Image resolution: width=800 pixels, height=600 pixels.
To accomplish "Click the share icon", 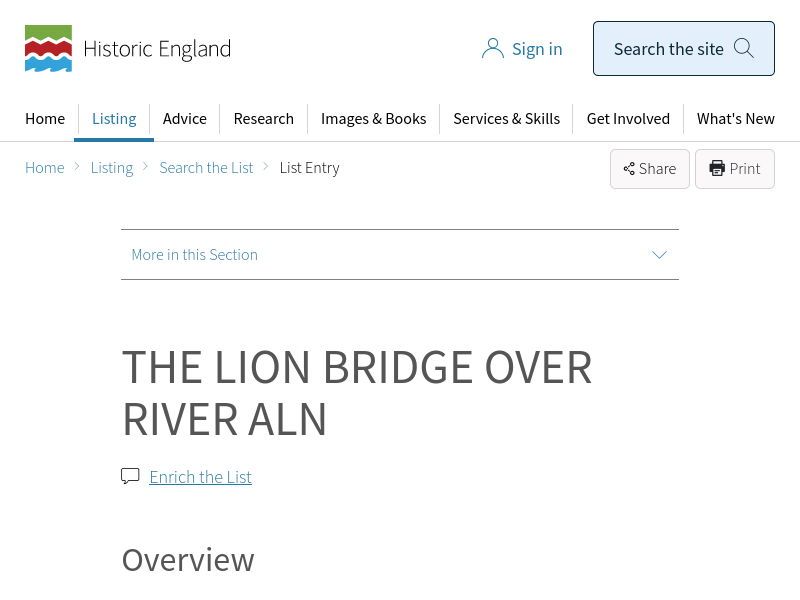I will point(629,169).
